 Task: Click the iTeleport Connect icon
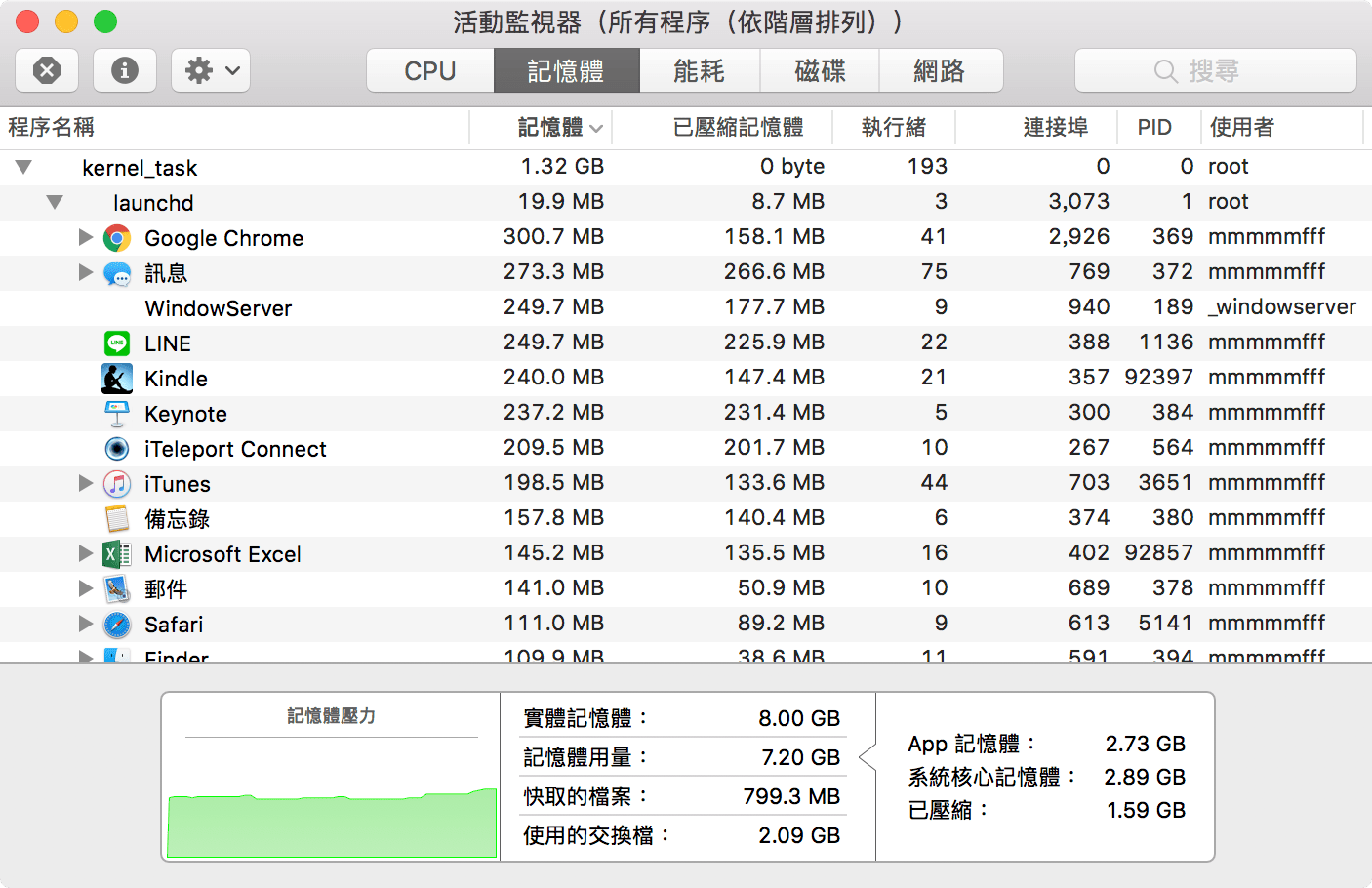coord(117,449)
